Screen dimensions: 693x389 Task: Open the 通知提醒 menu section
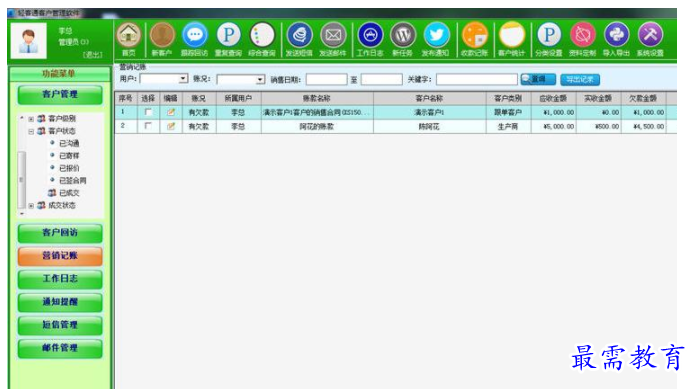click(x=60, y=302)
